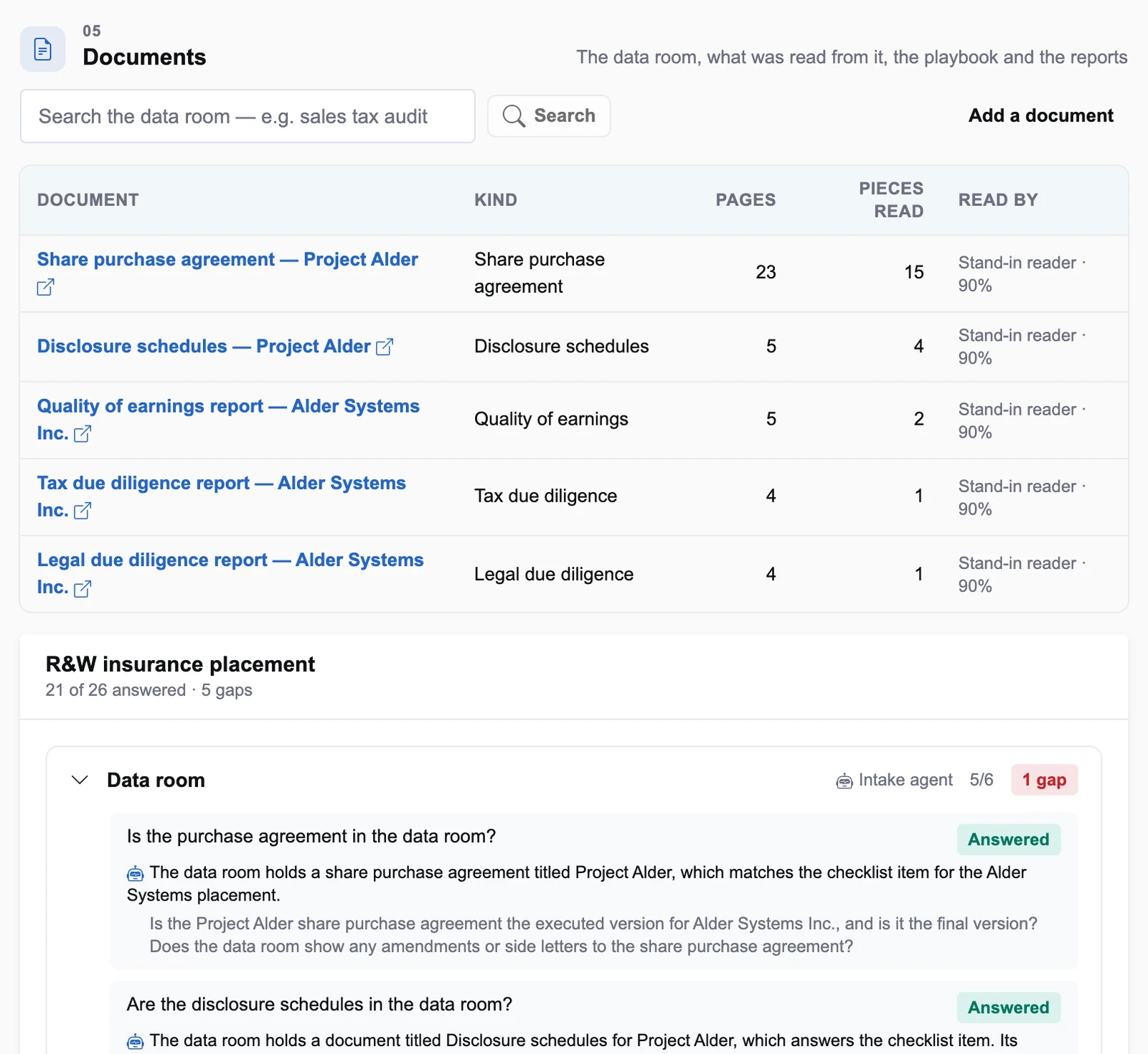
Task: Click follow-up question about executed version
Action: tap(593, 923)
